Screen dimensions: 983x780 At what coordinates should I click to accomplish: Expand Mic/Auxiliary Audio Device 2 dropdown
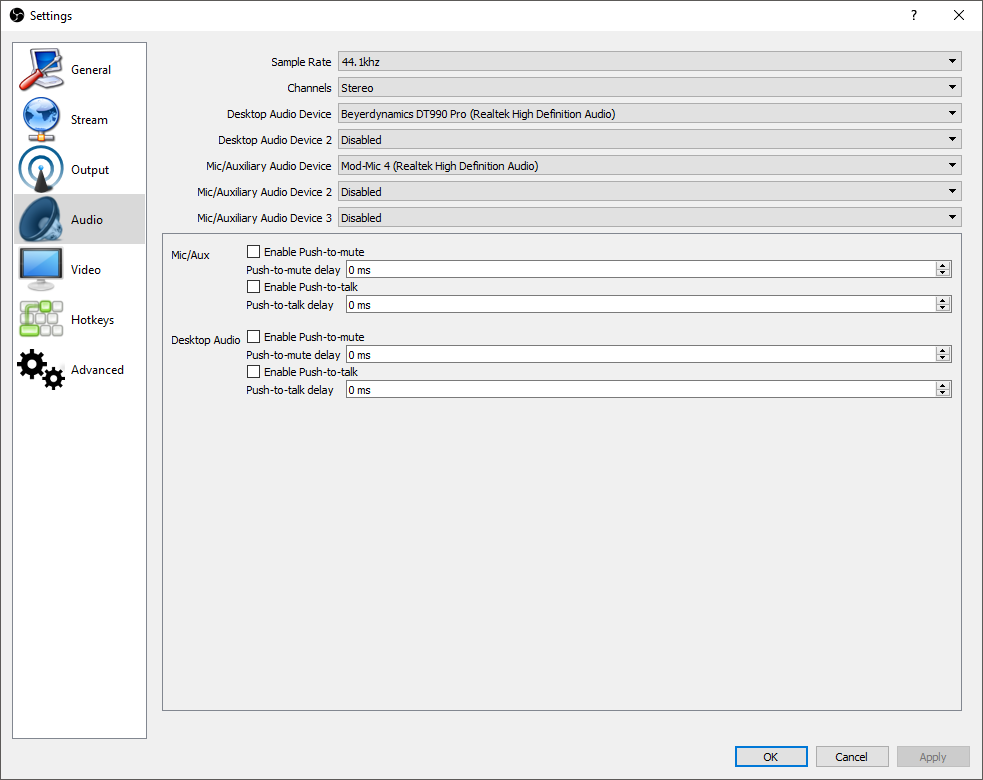coord(649,192)
